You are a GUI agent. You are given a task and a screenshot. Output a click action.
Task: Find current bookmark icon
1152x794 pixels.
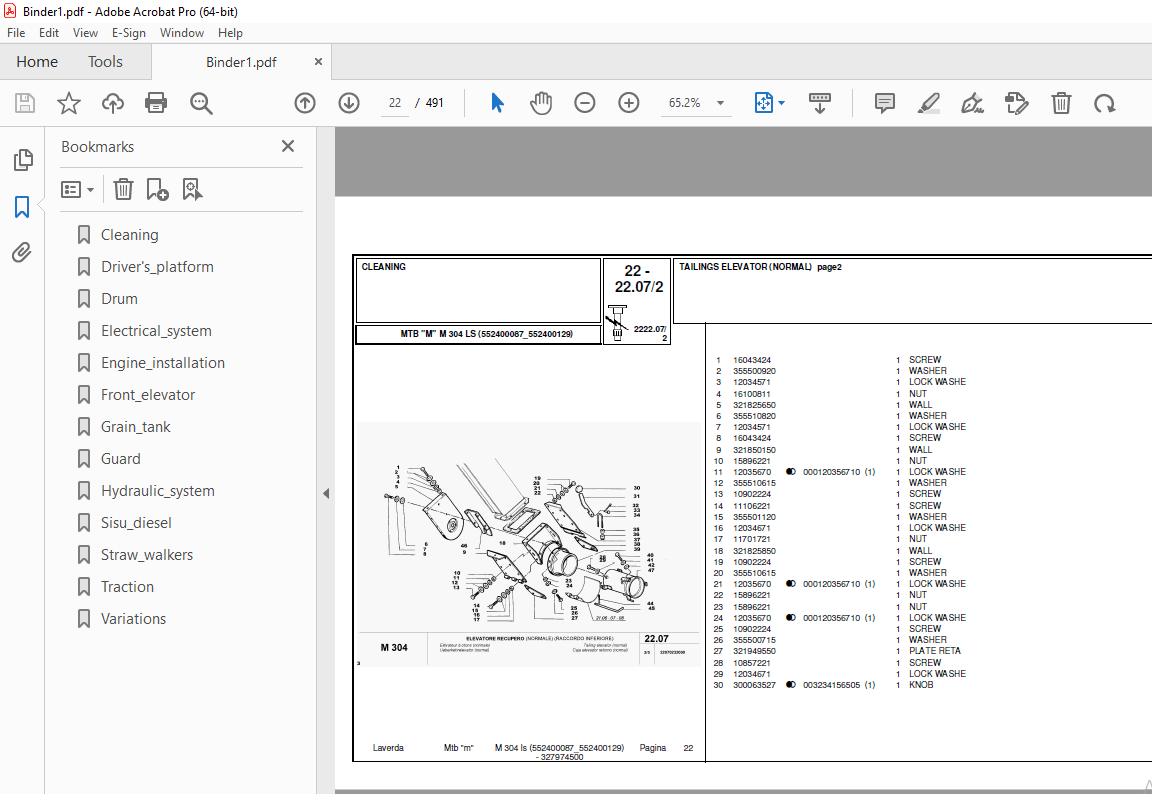point(192,190)
